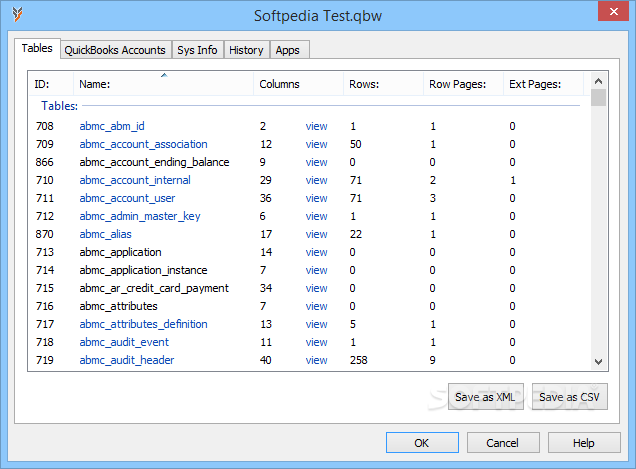Image resolution: width=636 pixels, height=469 pixels.
Task: Click view for abmc_alias columns
Action: [x=316, y=234]
